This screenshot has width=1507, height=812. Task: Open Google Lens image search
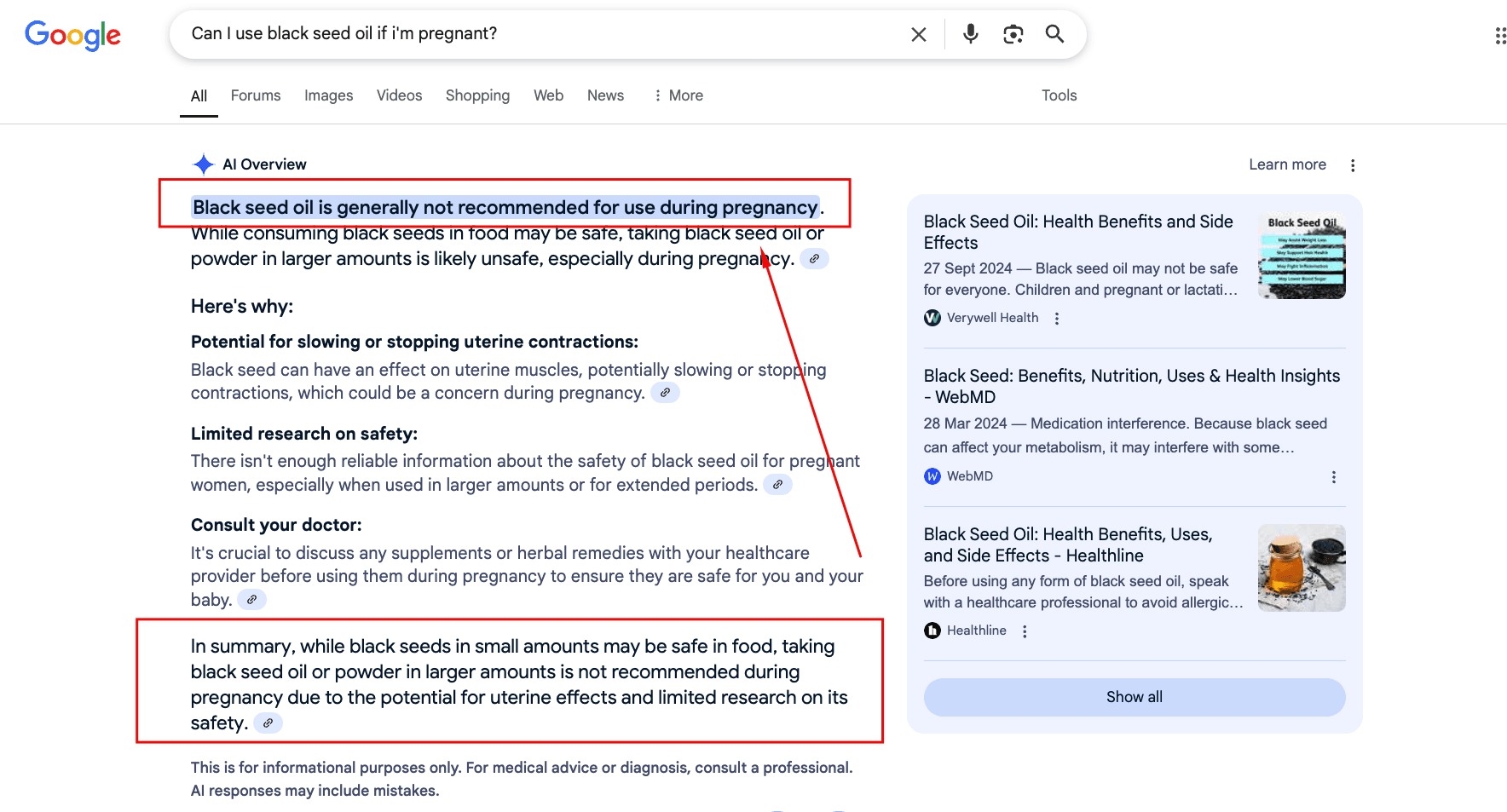point(1013,34)
